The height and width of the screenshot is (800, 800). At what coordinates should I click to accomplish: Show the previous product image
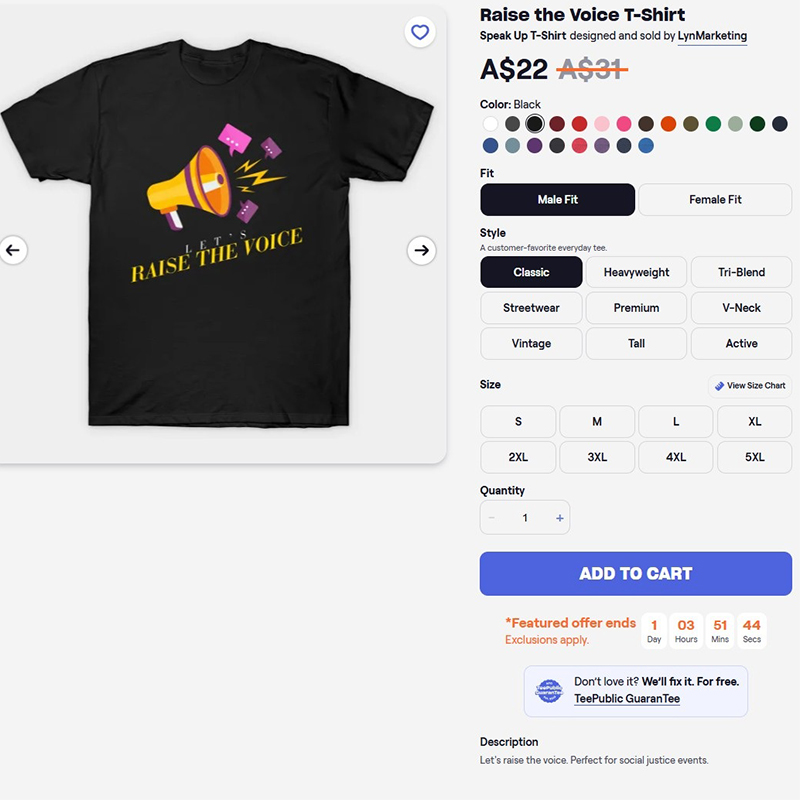14,251
